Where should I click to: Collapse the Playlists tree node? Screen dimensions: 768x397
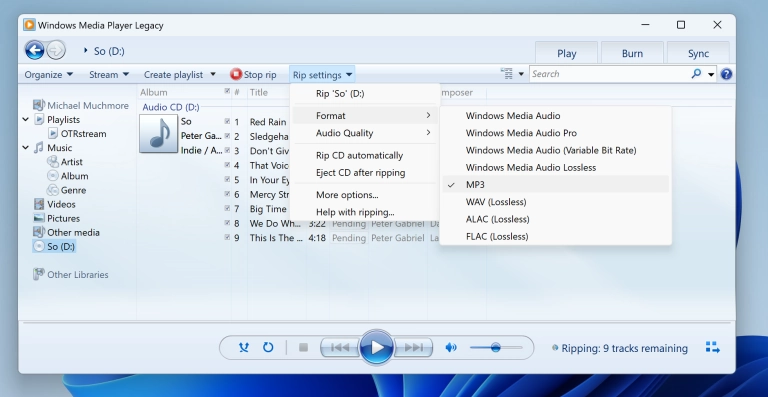(25, 119)
